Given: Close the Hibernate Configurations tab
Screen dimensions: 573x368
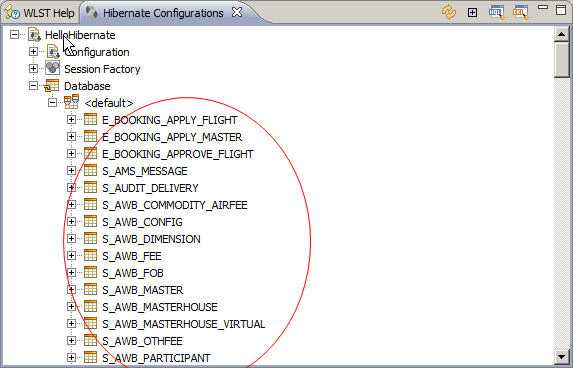Looking at the screenshot, I should pos(237,13).
